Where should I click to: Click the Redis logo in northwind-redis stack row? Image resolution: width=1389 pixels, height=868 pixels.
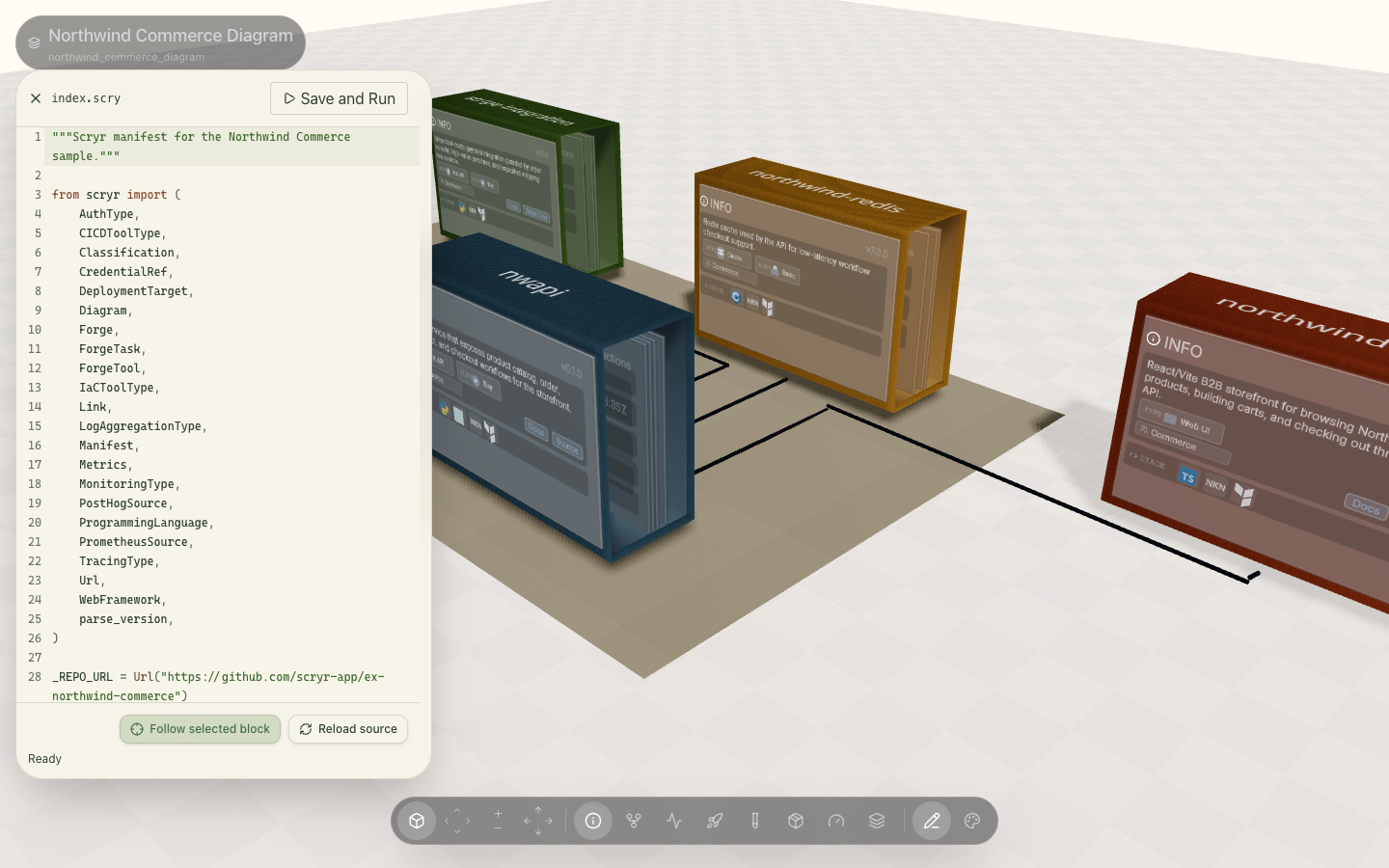736,297
